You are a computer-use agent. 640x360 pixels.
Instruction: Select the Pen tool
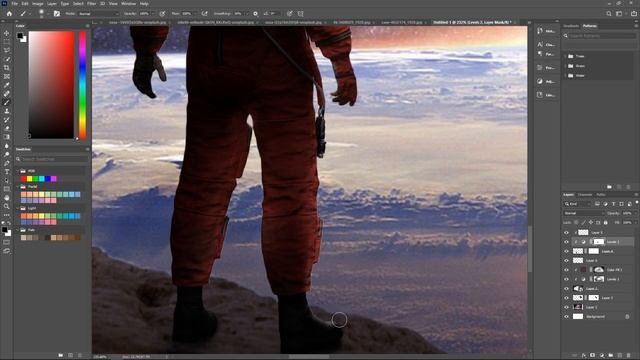click(x=7, y=163)
